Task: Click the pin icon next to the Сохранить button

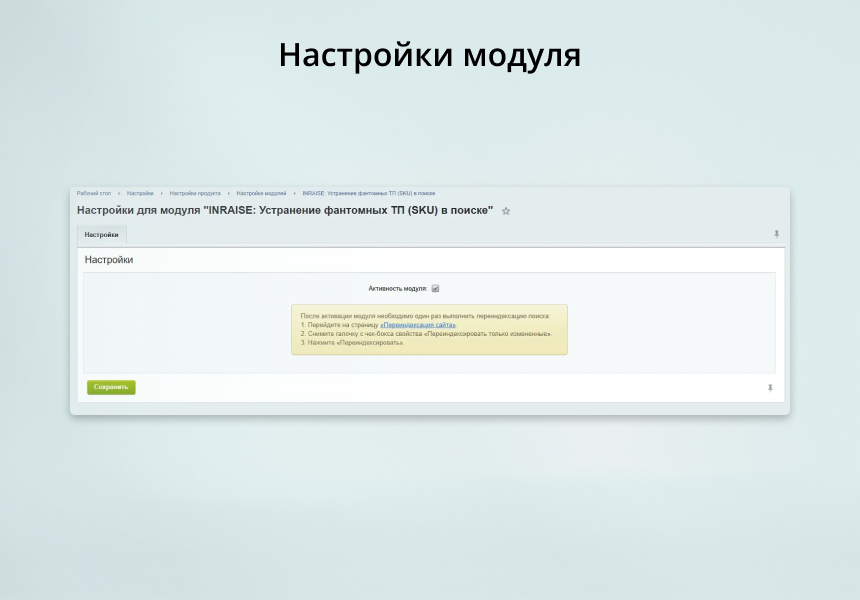Action: tap(769, 387)
